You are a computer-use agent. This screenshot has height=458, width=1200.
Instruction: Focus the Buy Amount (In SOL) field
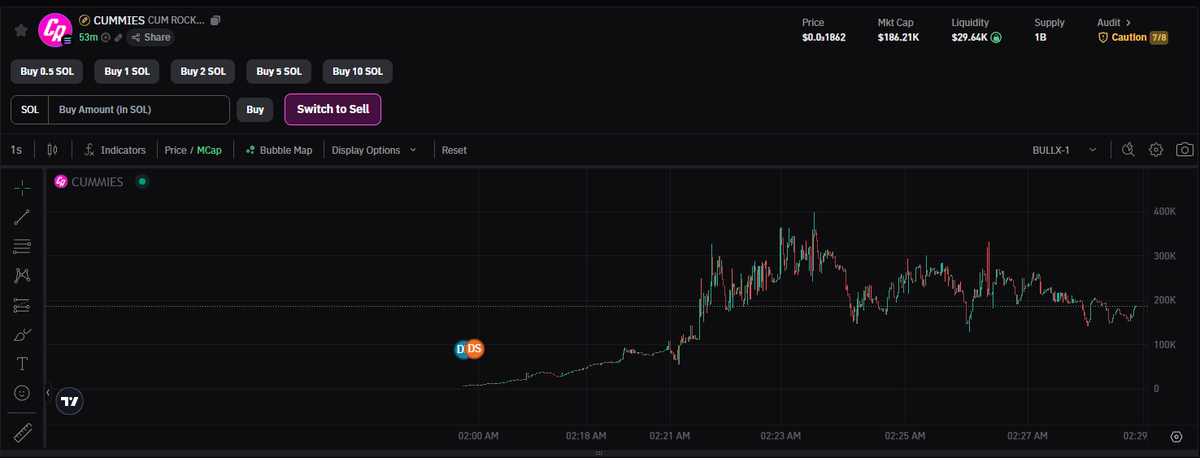pyautogui.click(x=140, y=109)
